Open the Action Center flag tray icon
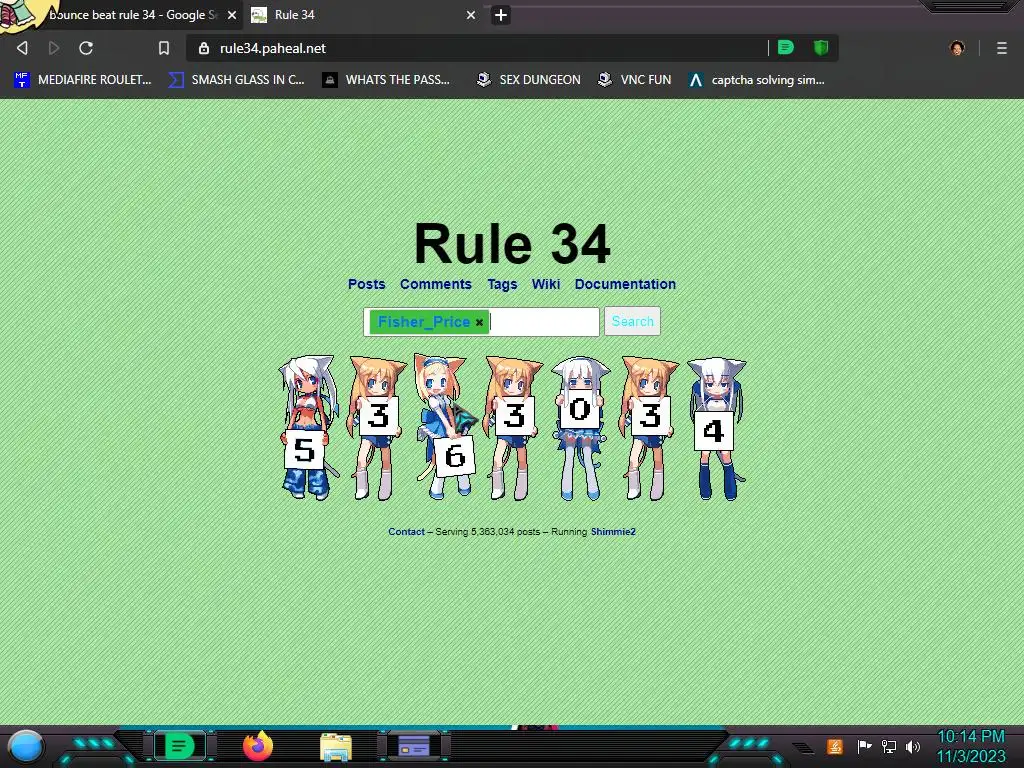Screen dimensions: 1024x768 (865, 746)
